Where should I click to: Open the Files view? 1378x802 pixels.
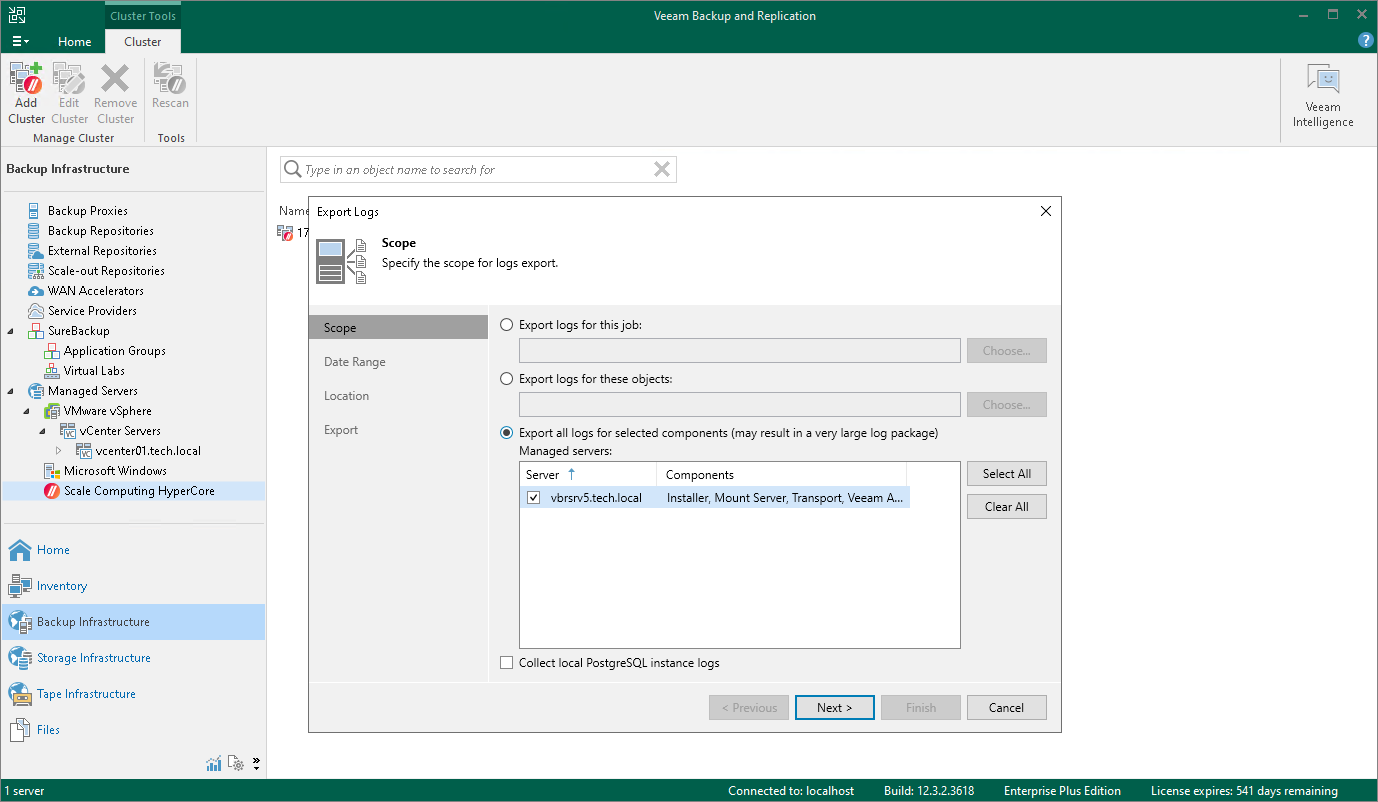48,730
